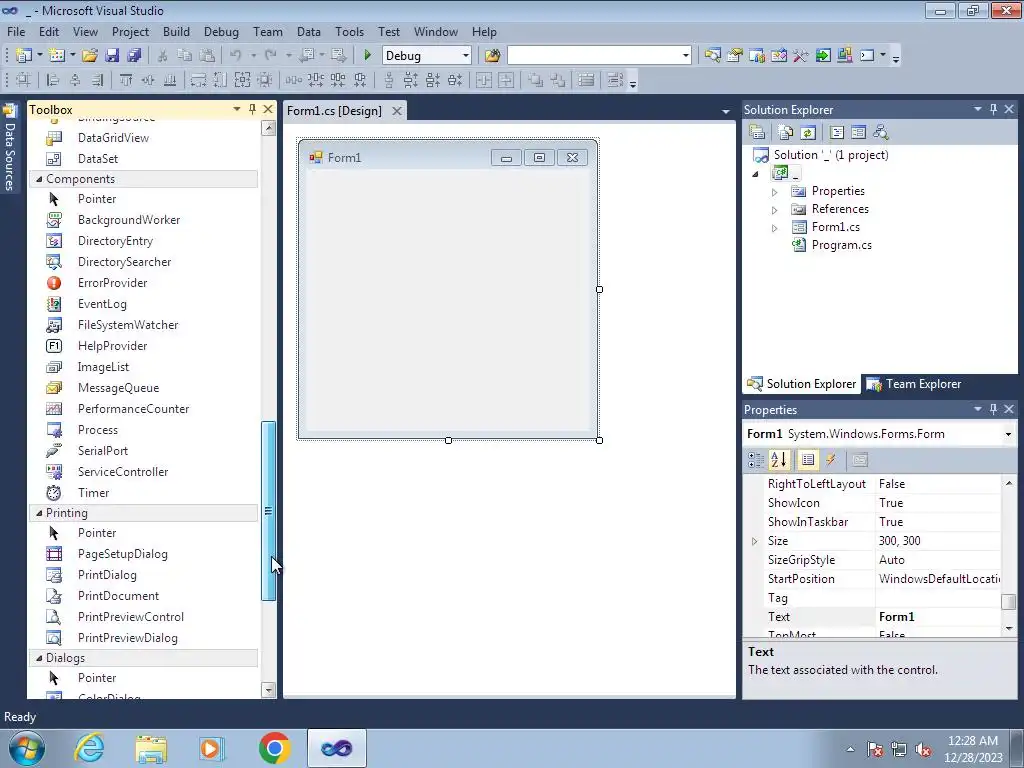Image resolution: width=1024 pixels, height=768 pixels.
Task: Select Program.cs in Solution Explorer
Action: 841,246
